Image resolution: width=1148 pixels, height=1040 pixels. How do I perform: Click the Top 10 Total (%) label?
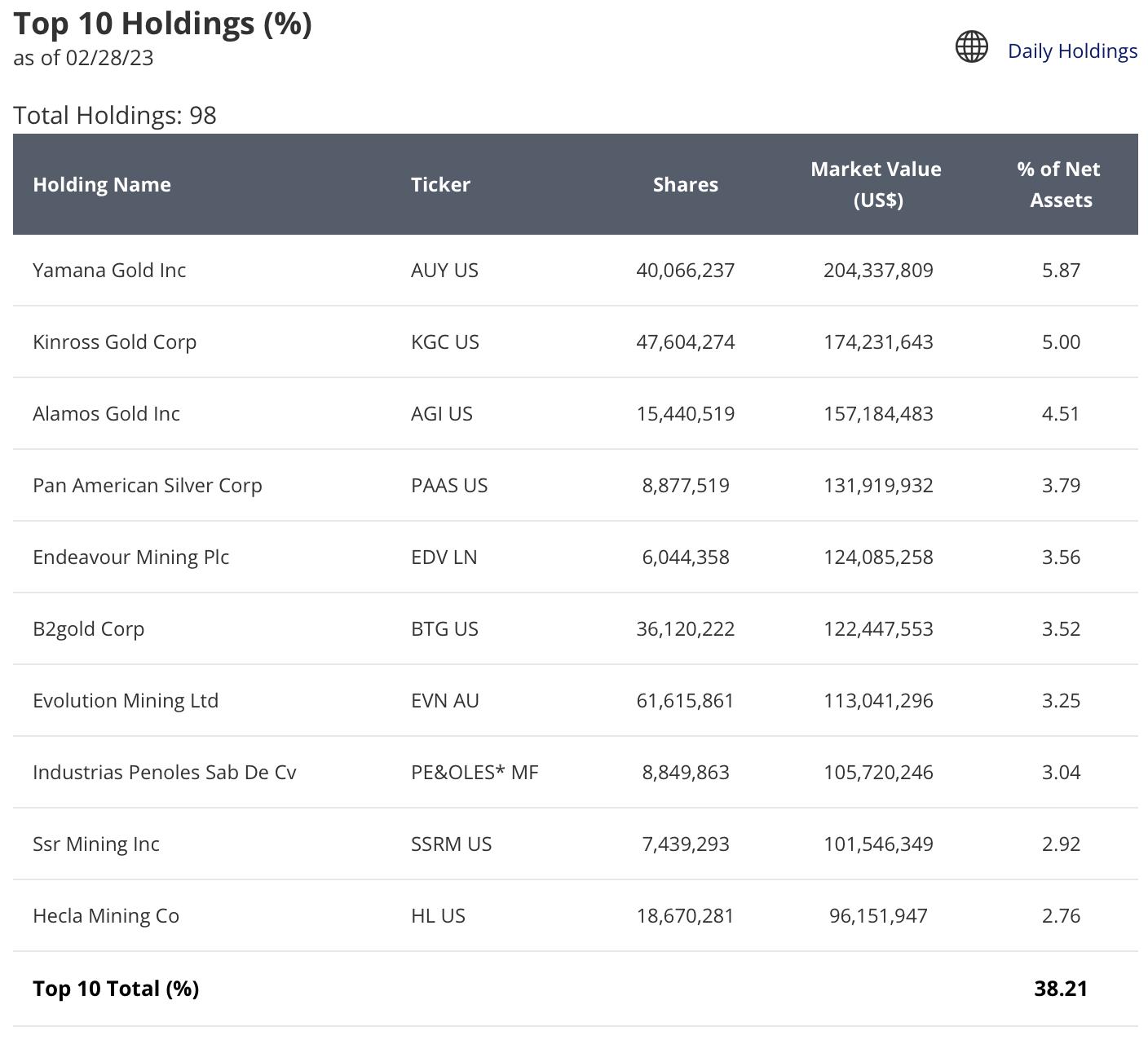tap(116, 988)
